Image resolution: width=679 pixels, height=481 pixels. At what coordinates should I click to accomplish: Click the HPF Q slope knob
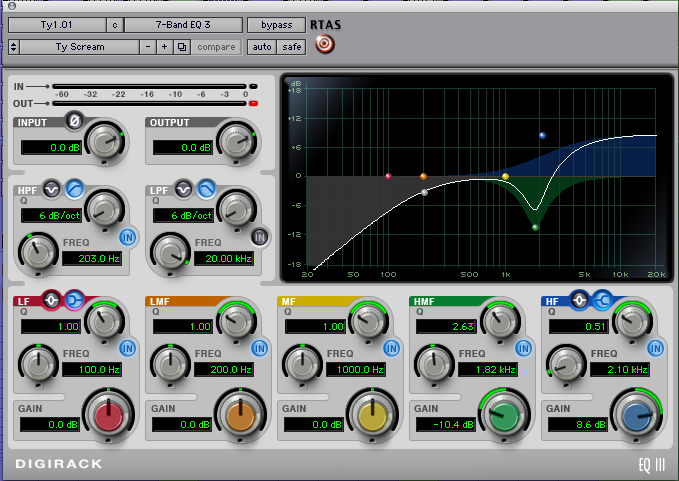(105, 210)
